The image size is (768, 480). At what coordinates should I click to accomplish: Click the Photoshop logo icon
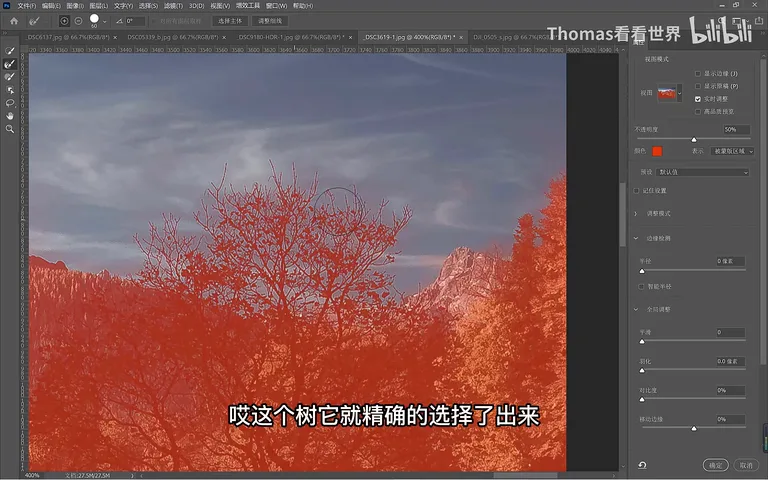click(6, 6)
